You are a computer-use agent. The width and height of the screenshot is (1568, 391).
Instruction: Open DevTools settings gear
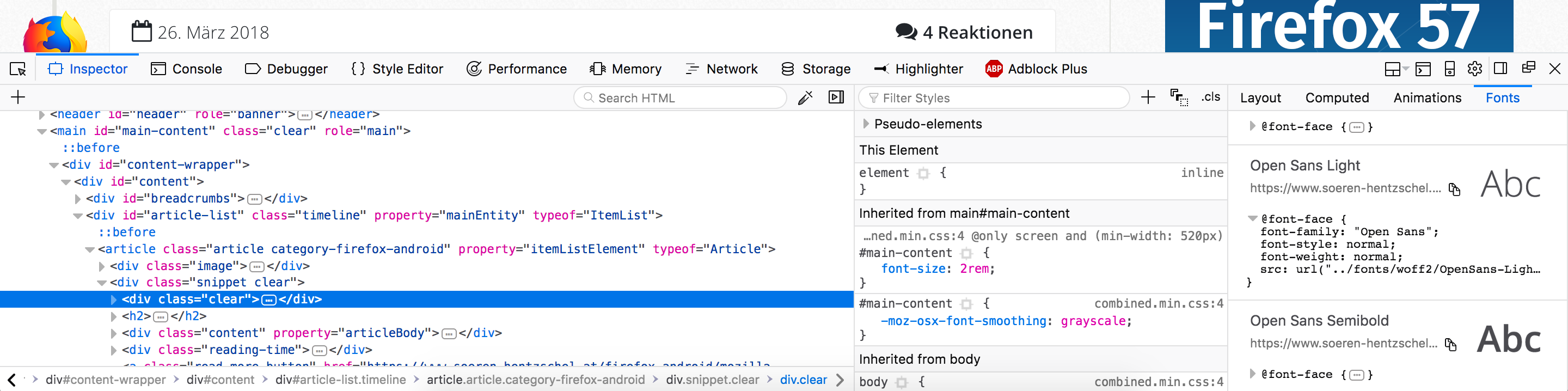1474,69
